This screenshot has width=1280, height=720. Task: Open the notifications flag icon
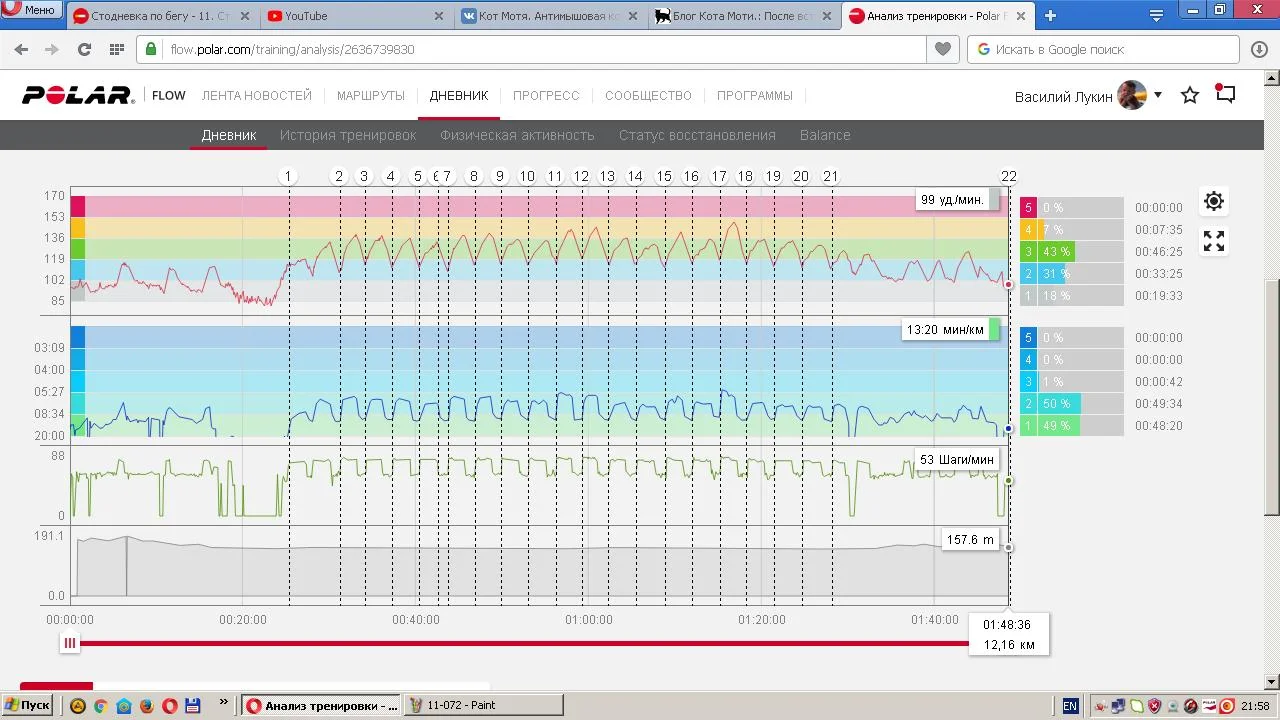pyautogui.click(x=1225, y=94)
